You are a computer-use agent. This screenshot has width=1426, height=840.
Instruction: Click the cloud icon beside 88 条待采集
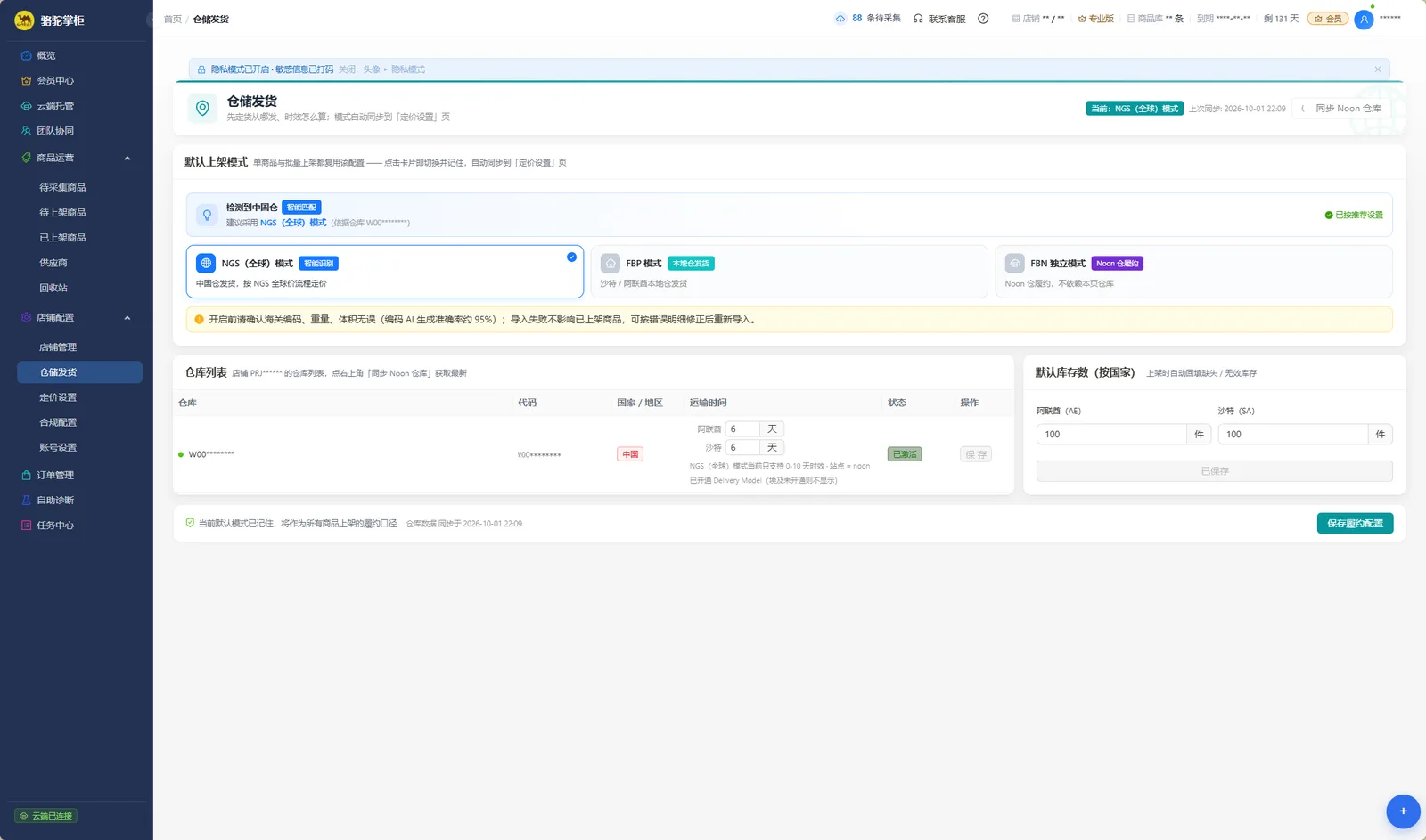840,19
